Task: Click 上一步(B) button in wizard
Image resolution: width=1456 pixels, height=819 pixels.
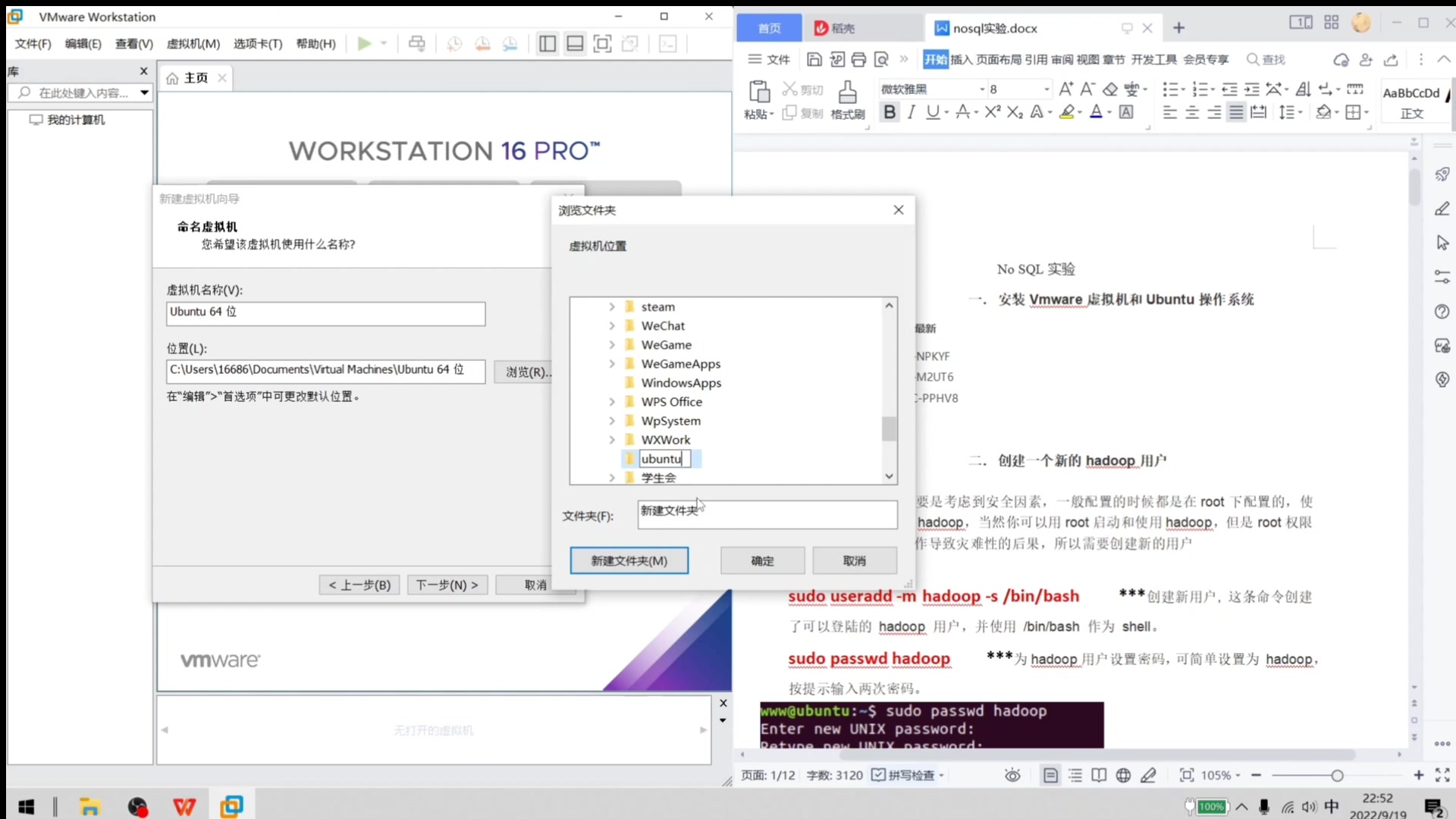Action: pos(359,585)
